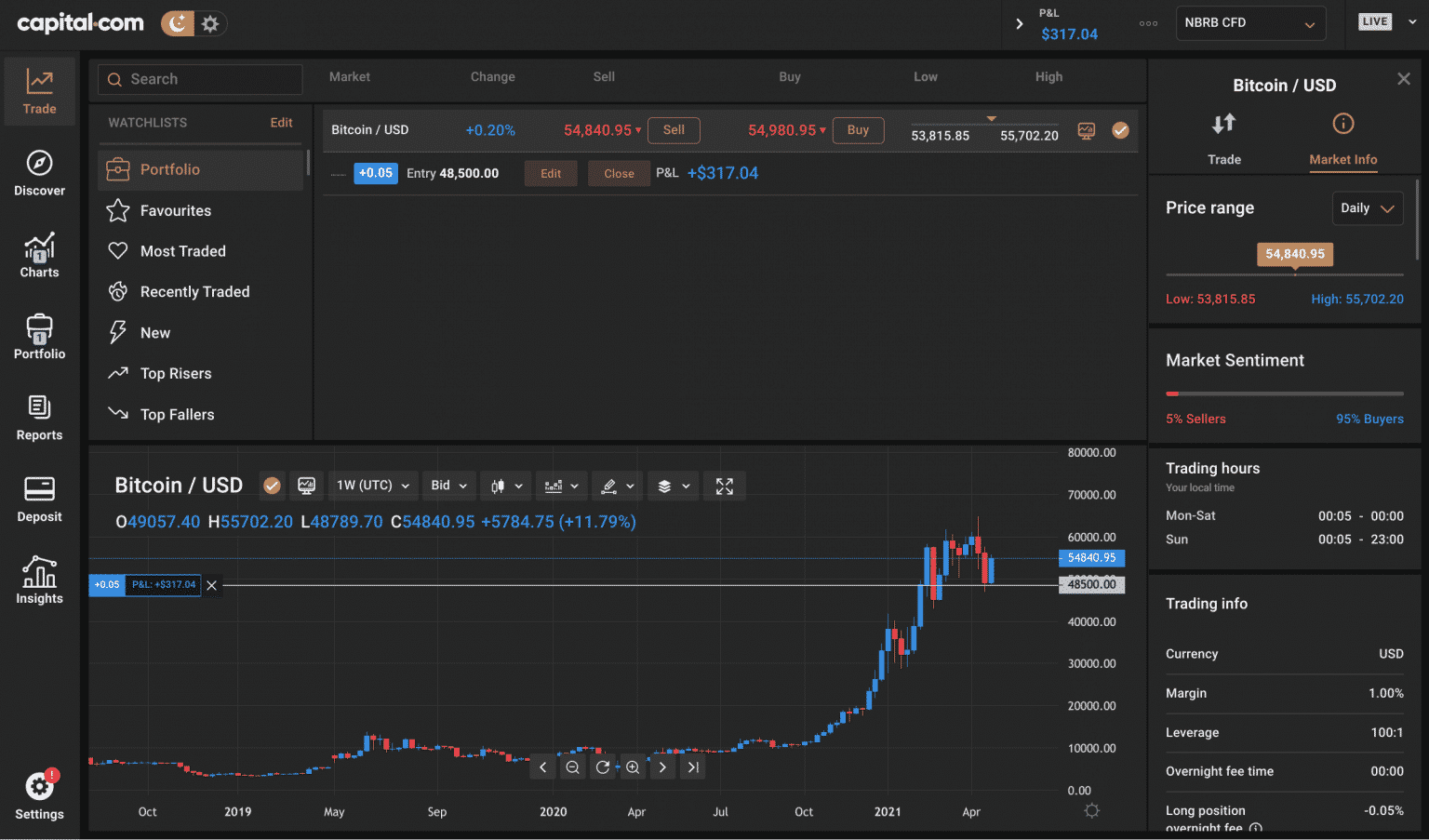Click the Sell button for Bitcoin / USD
Image resolution: width=1429 pixels, height=840 pixels.
(674, 130)
